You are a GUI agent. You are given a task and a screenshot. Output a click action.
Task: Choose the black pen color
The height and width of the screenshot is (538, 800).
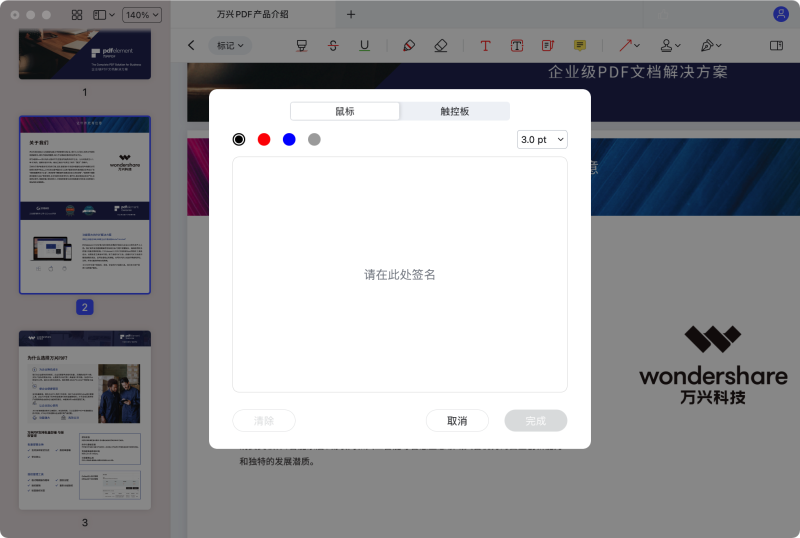pos(239,140)
